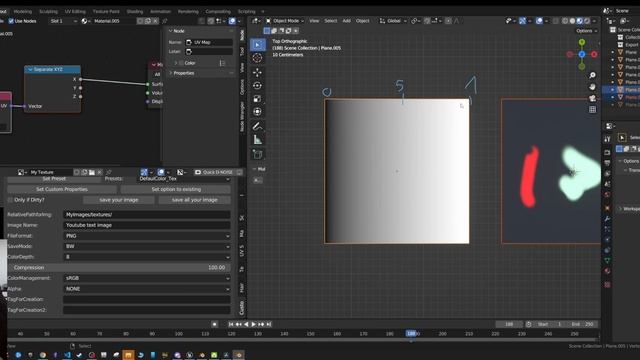Click the red X axis gizmo ball

tap(594, 54)
